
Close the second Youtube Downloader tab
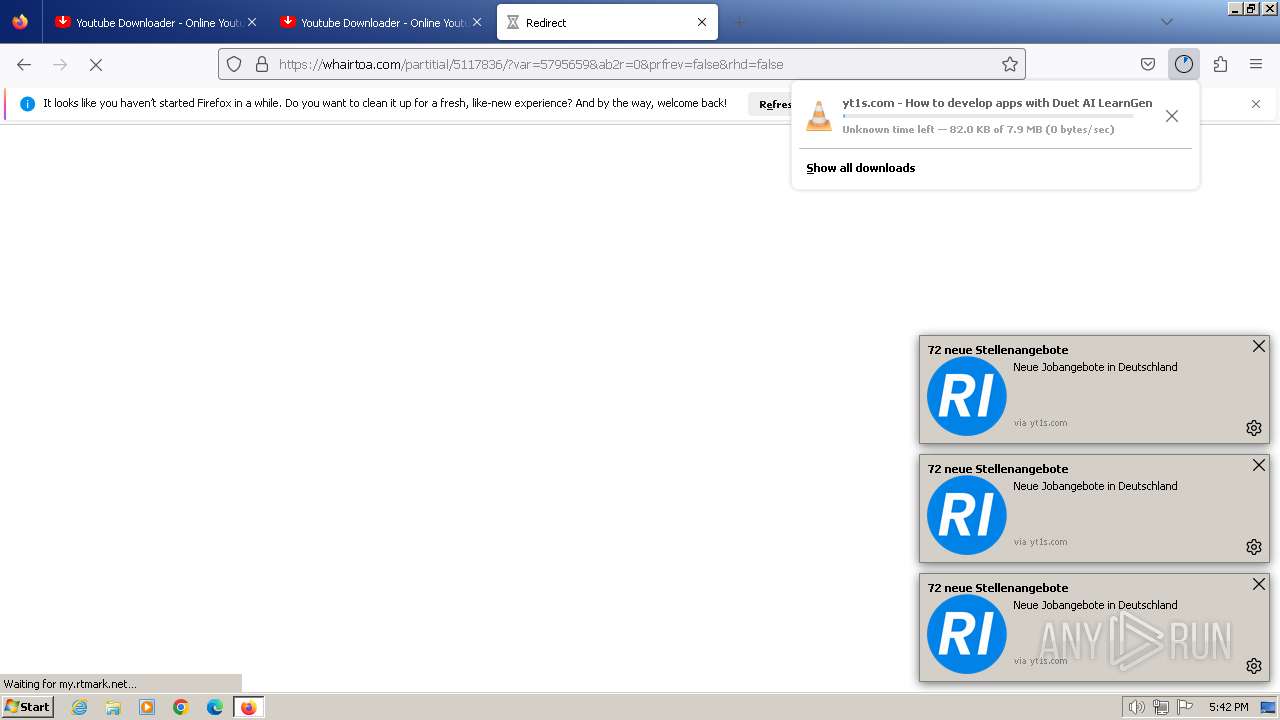click(x=476, y=22)
